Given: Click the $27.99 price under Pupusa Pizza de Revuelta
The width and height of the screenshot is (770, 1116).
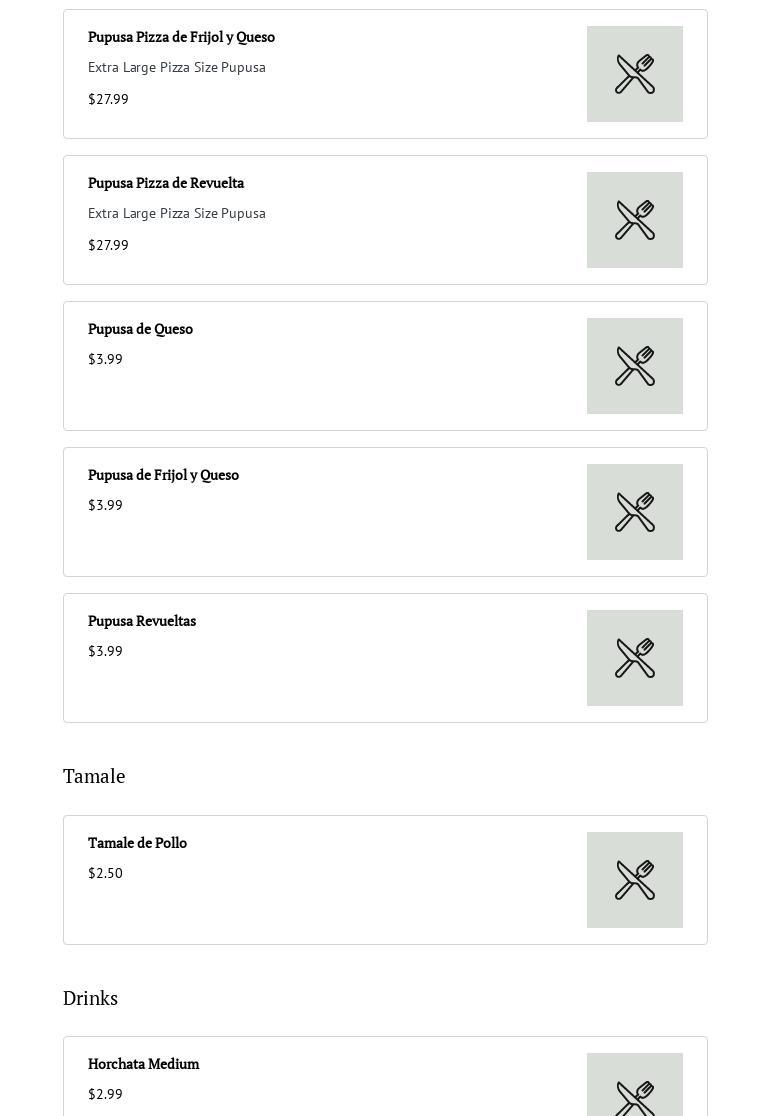Looking at the screenshot, I should coord(108,245).
